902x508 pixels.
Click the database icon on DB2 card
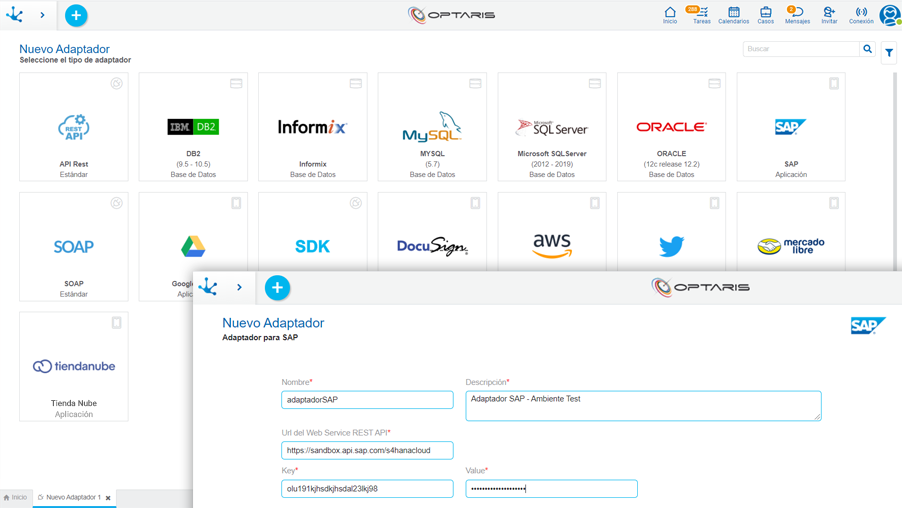click(x=236, y=83)
